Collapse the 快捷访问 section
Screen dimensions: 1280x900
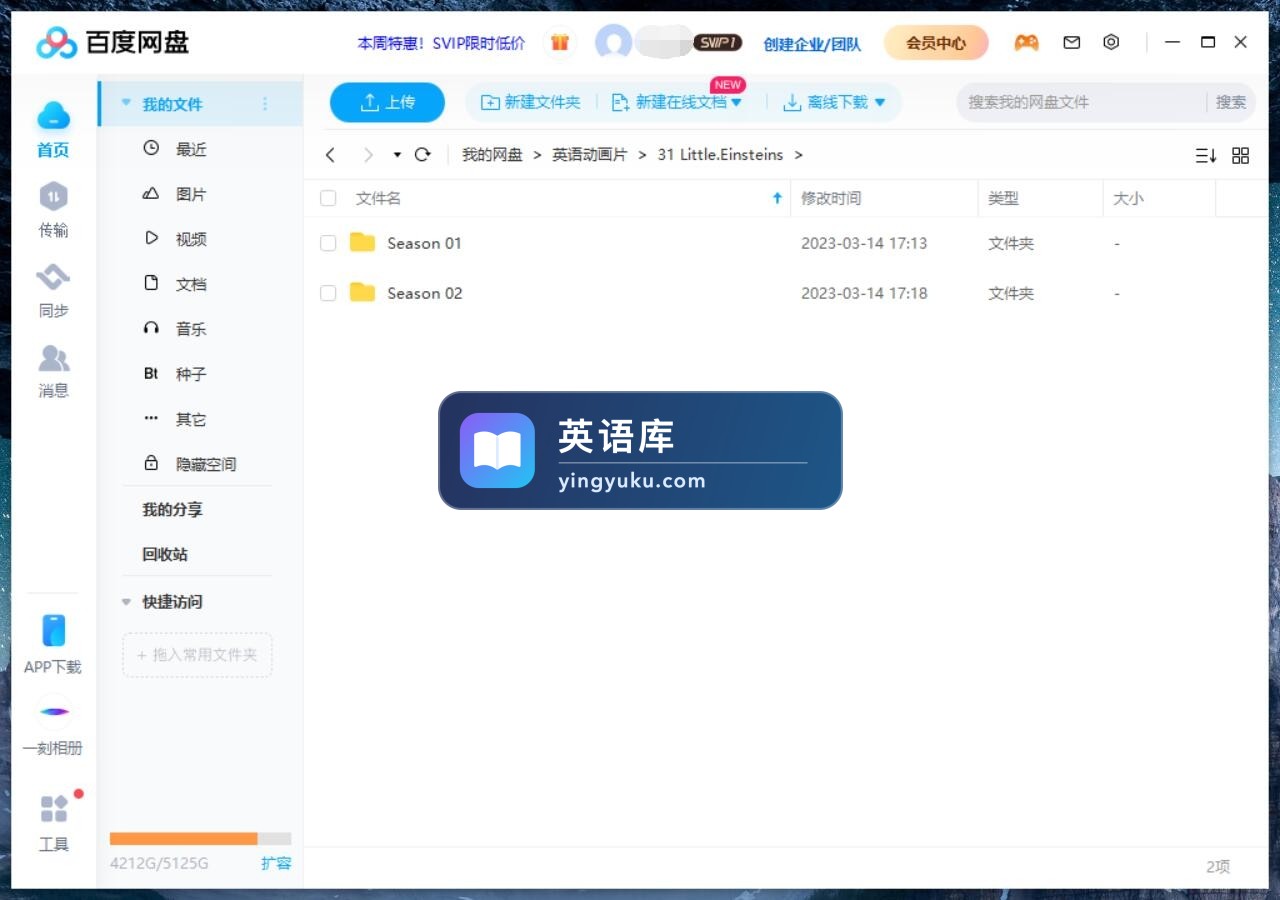click(x=126, y=602)
